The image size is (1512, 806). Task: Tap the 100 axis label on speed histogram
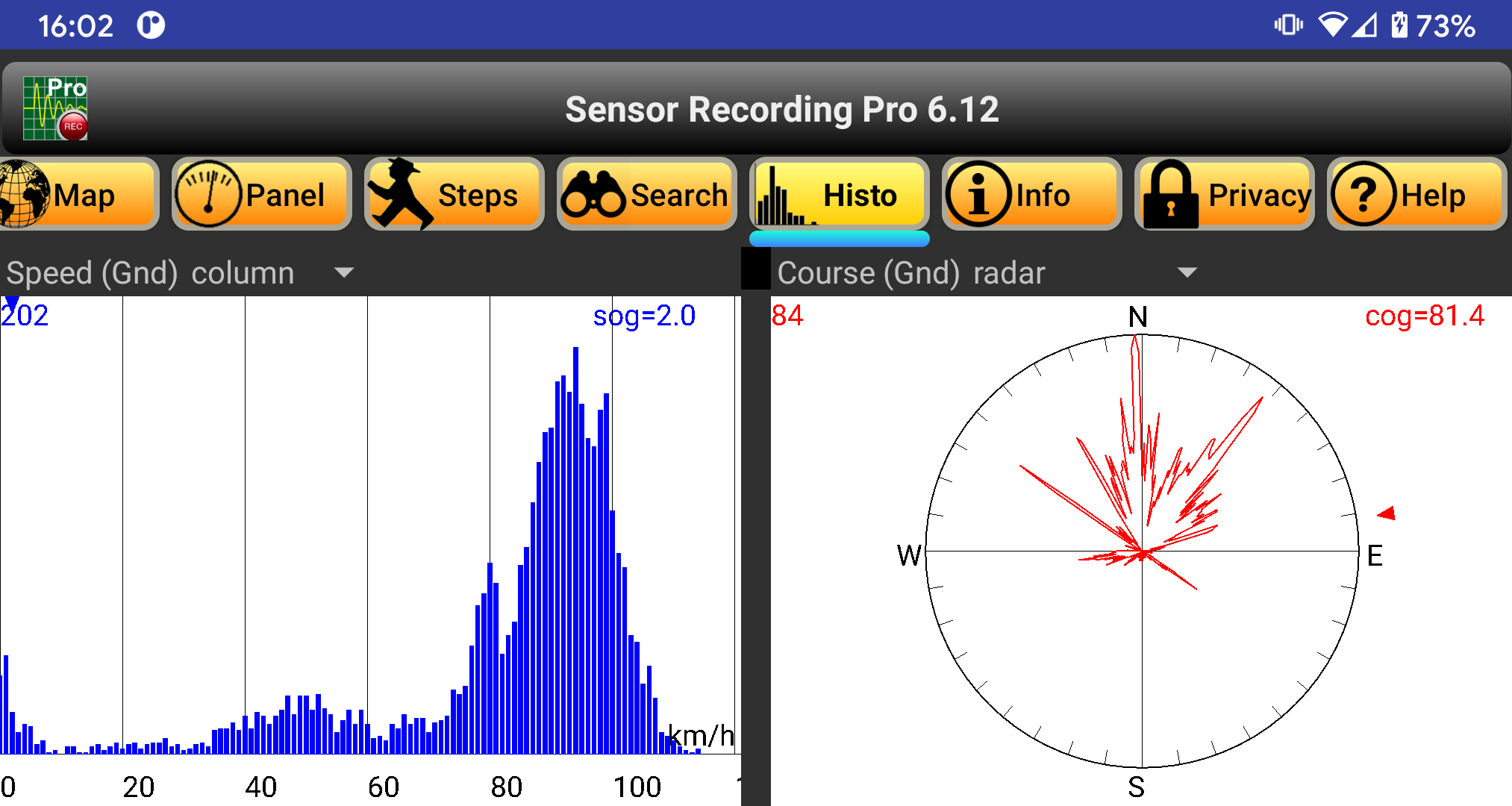[x=637, y=787]
